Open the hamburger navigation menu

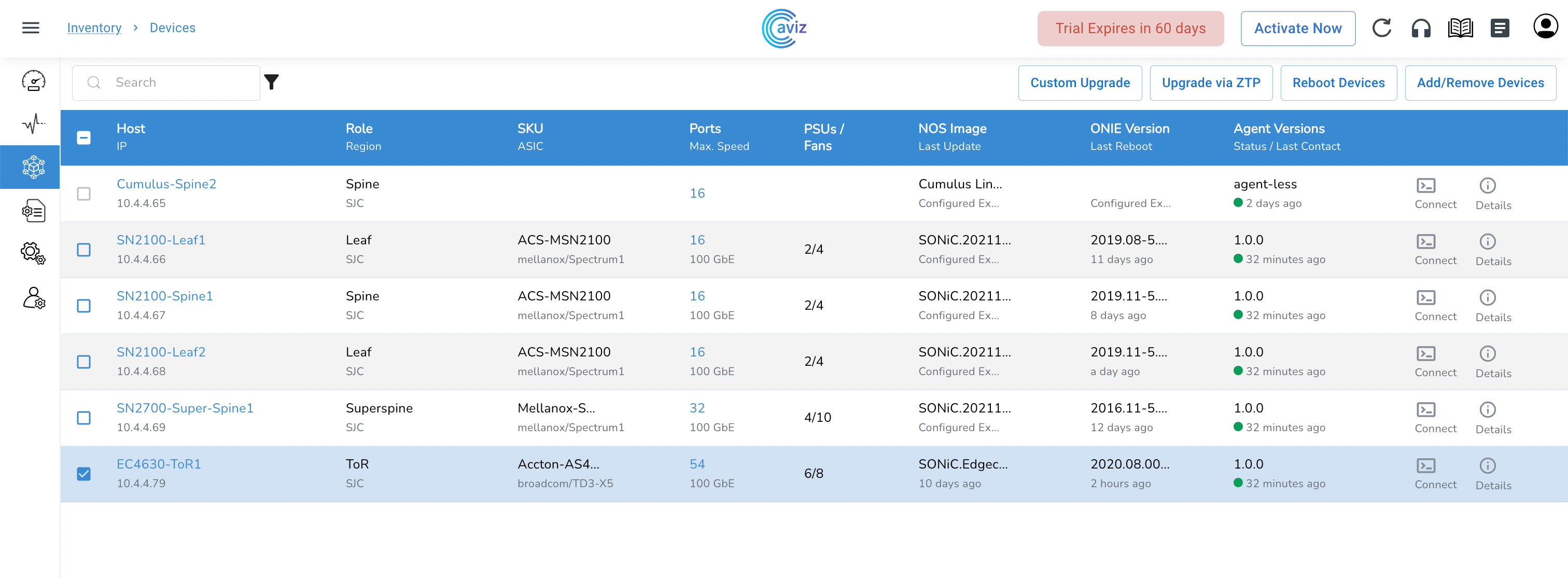(x=31, y=28)
